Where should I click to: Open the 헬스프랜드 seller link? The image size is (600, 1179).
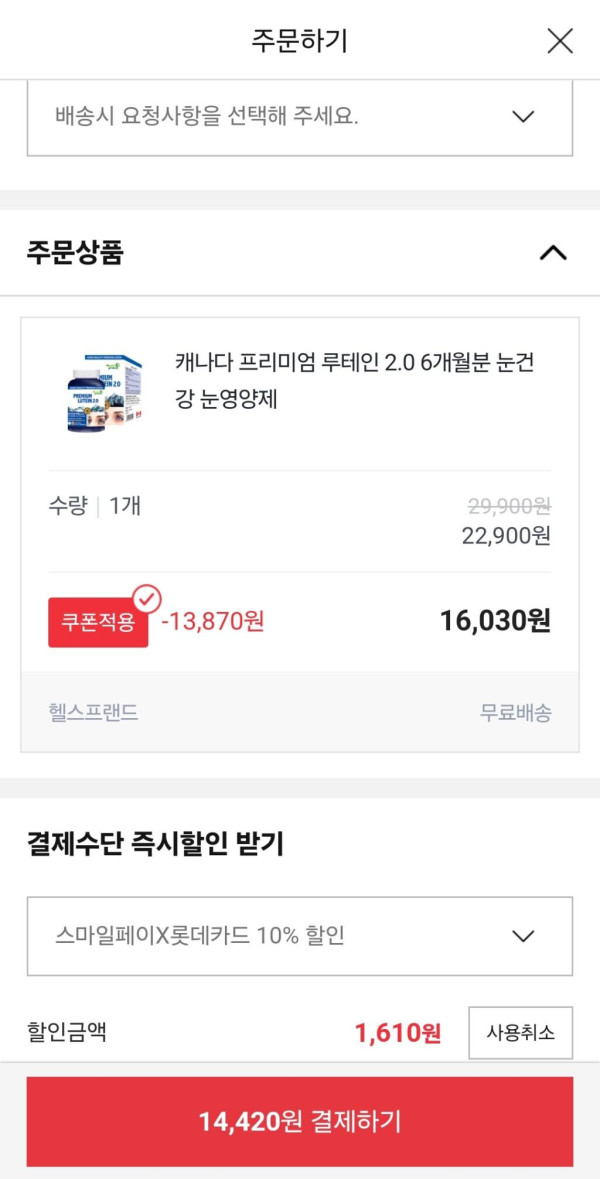point(93,712)
